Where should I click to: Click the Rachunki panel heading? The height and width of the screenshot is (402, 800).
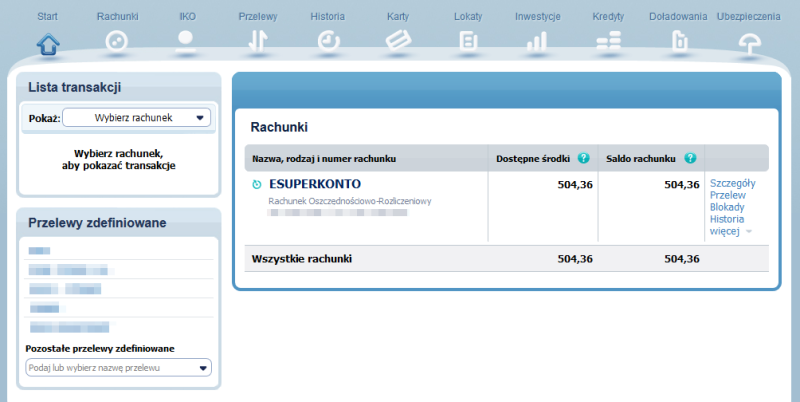point(279,127)
